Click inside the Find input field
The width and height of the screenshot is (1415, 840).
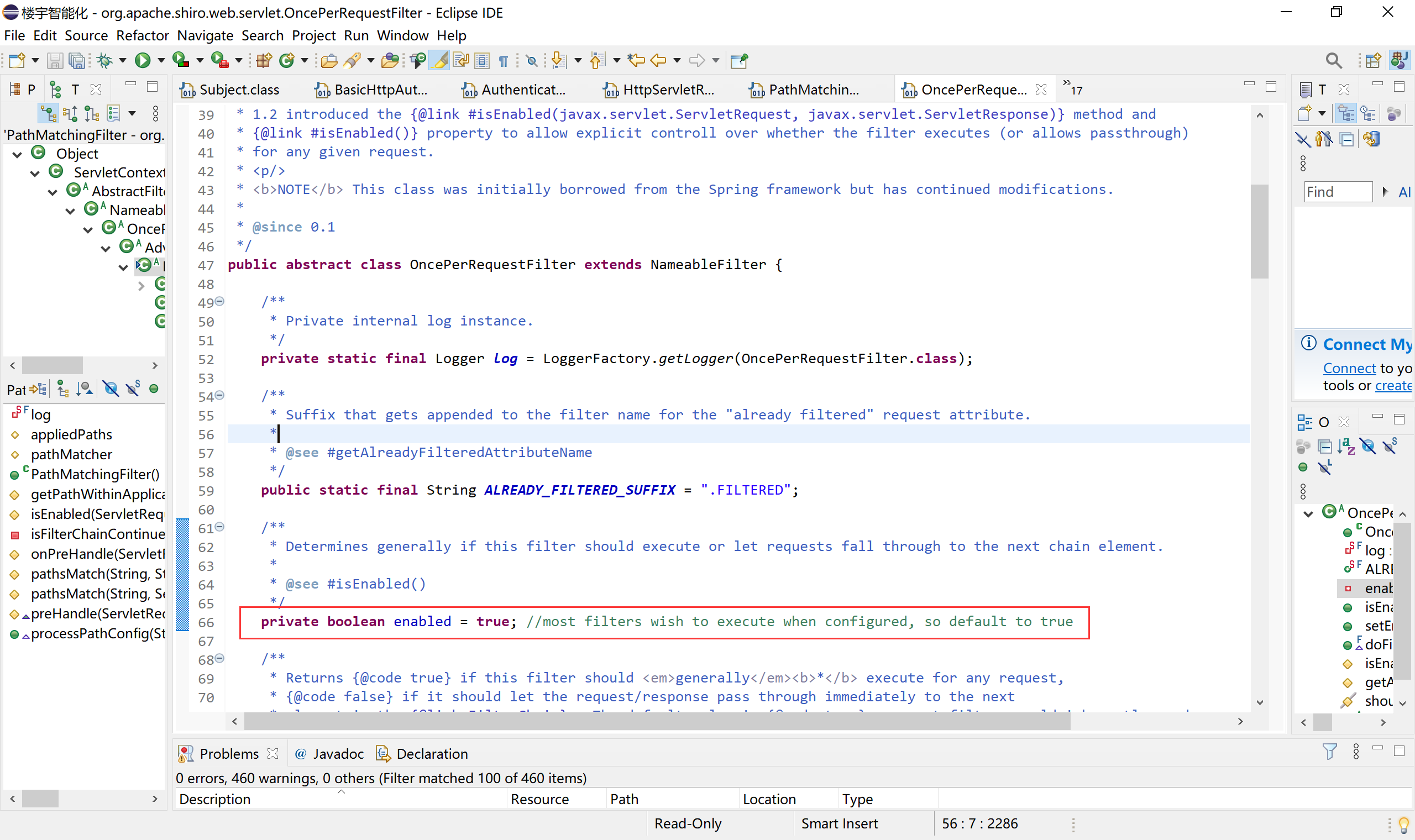pos(1338,191)
